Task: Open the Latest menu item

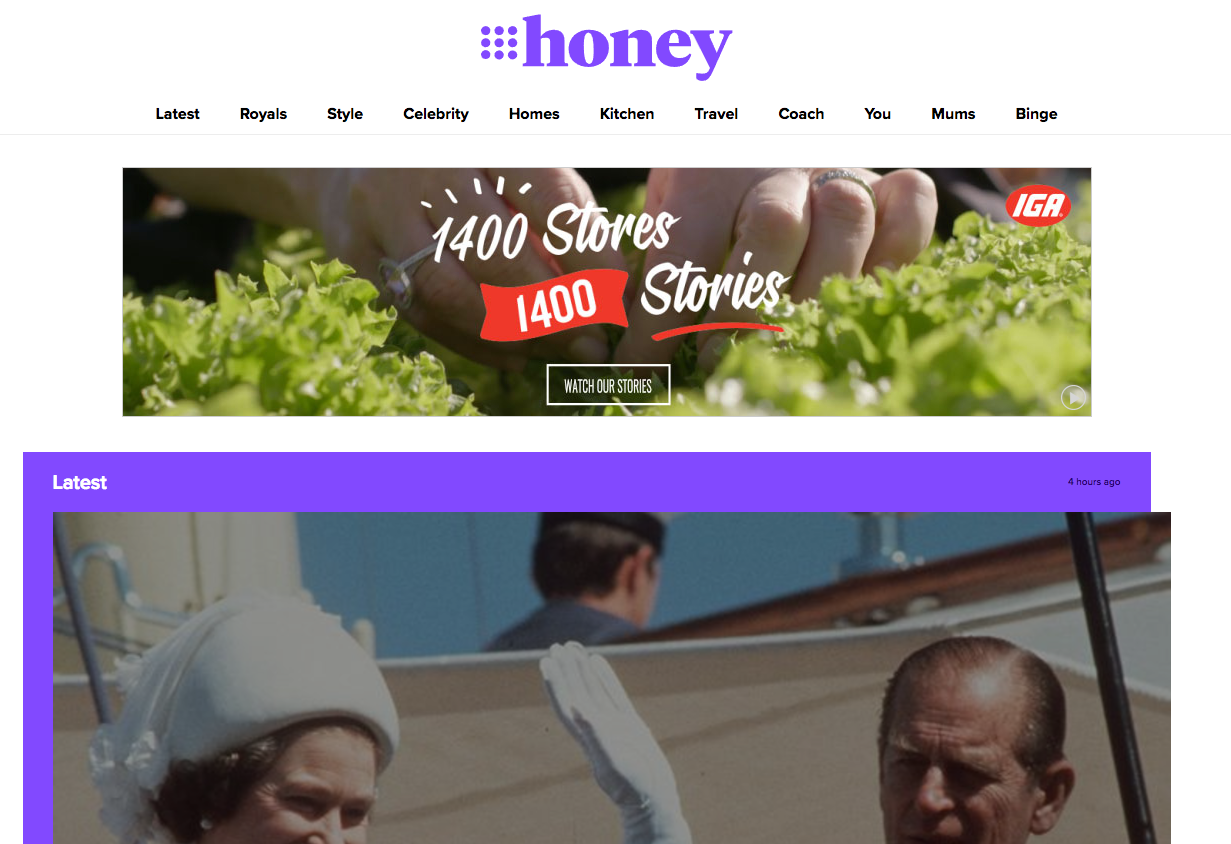Action: pos(177,114)
